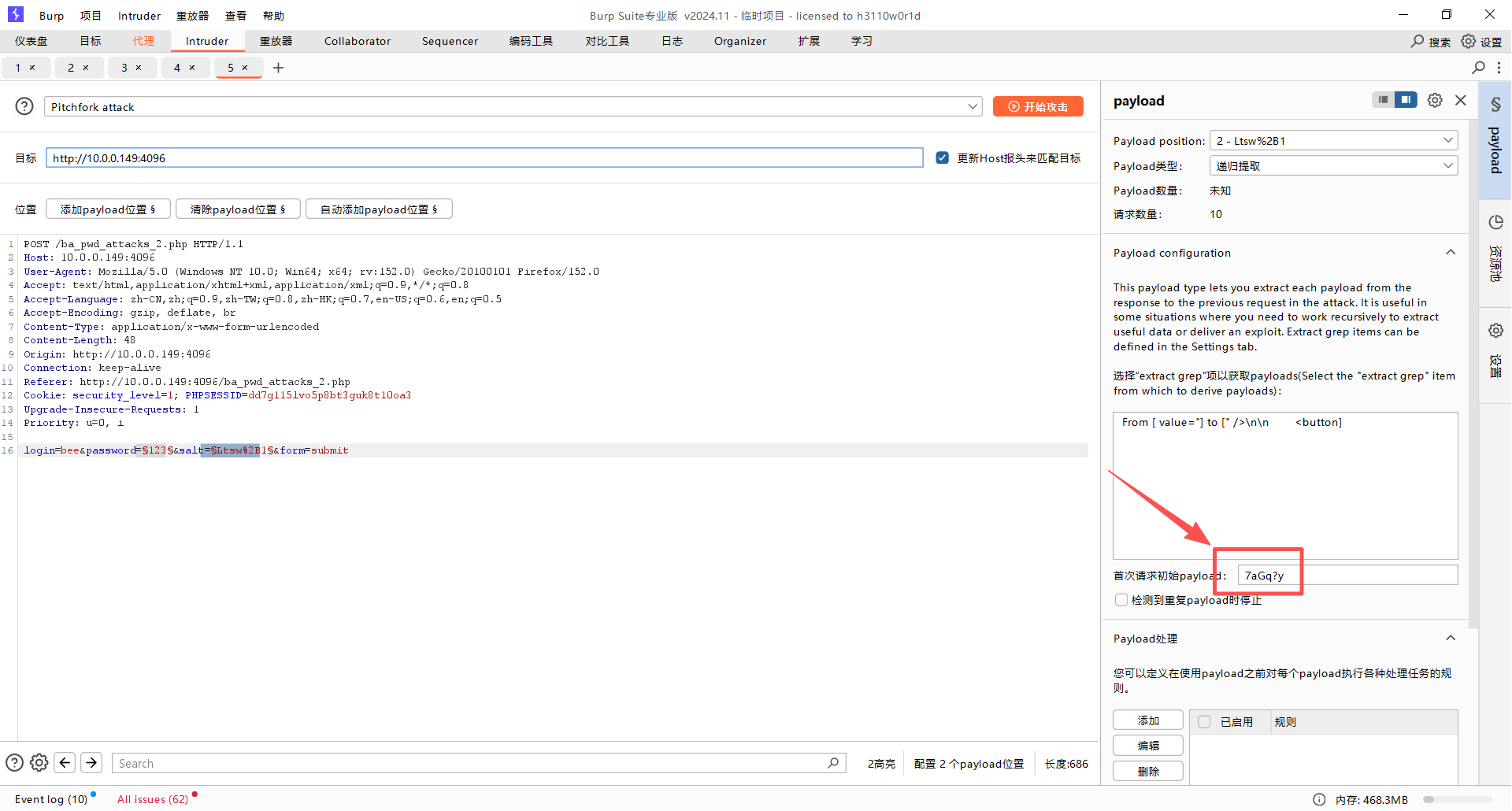
Task: Select Intruder sub-tab 2
Action: [x=71, y=68]
